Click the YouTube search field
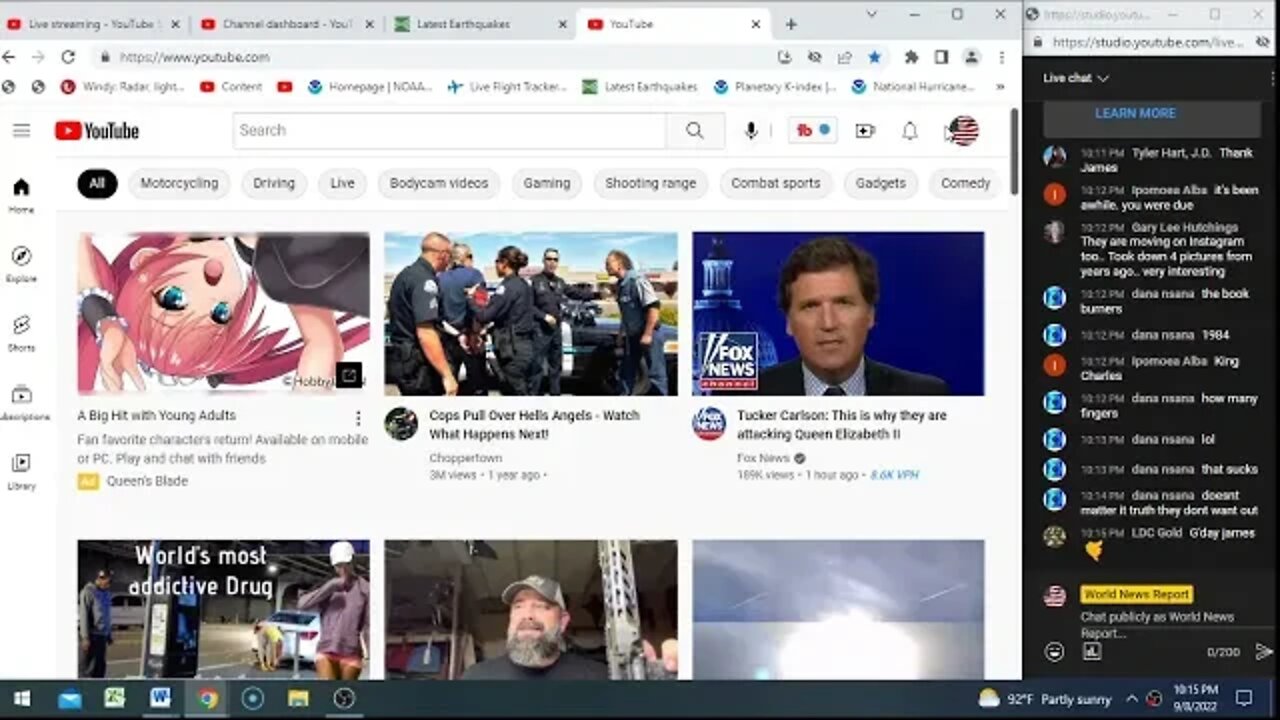The height and width of the screenshot is (720, 1280). click(x=449, y=130)
